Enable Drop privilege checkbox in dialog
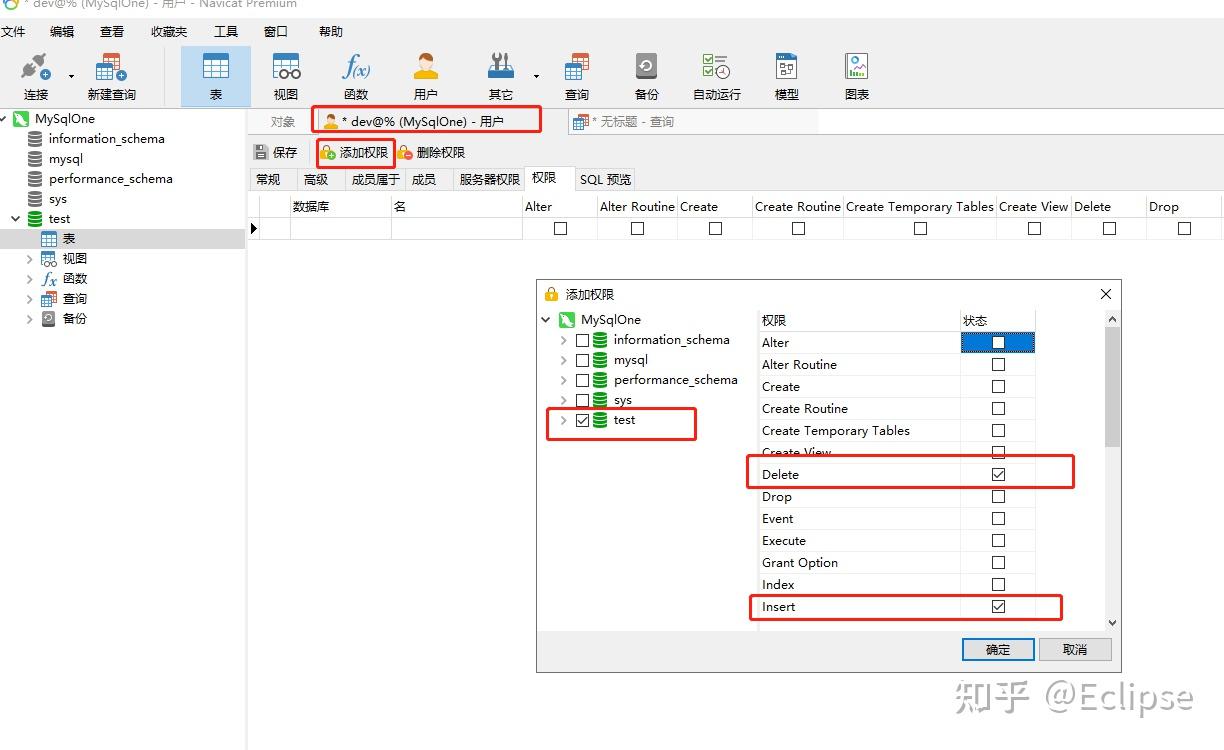This screenshot has width=1224, height=750. pyautogui.click(x=998, y=497)
